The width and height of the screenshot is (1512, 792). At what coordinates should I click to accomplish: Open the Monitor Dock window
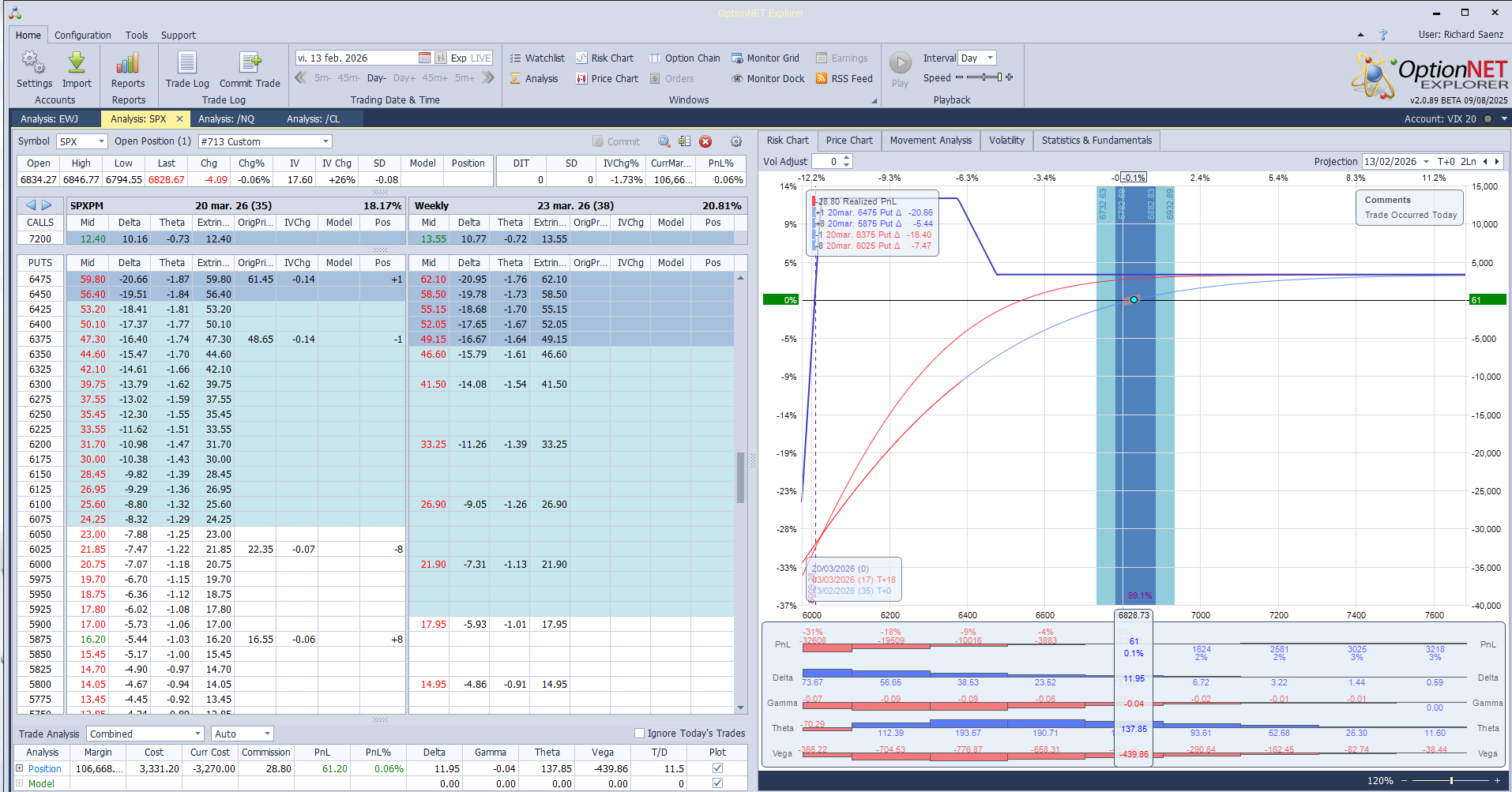768,78
